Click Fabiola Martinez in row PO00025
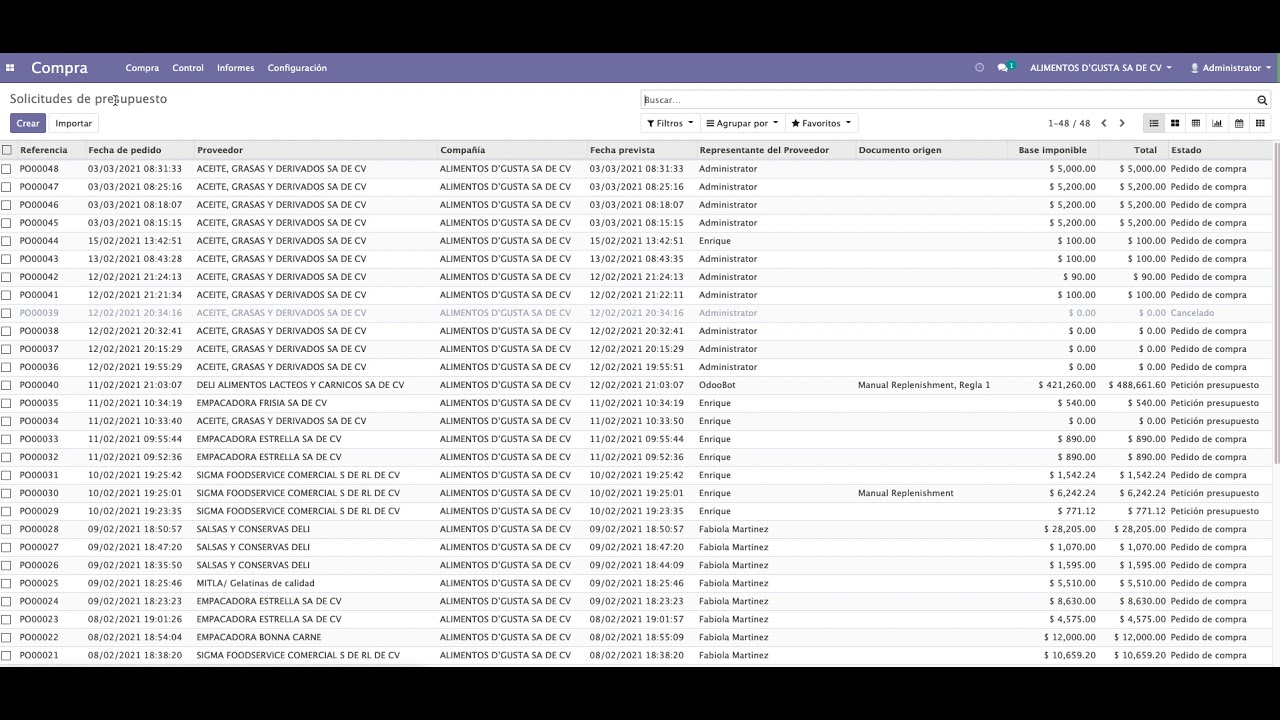1280x720 pixels. pos(734,583)
